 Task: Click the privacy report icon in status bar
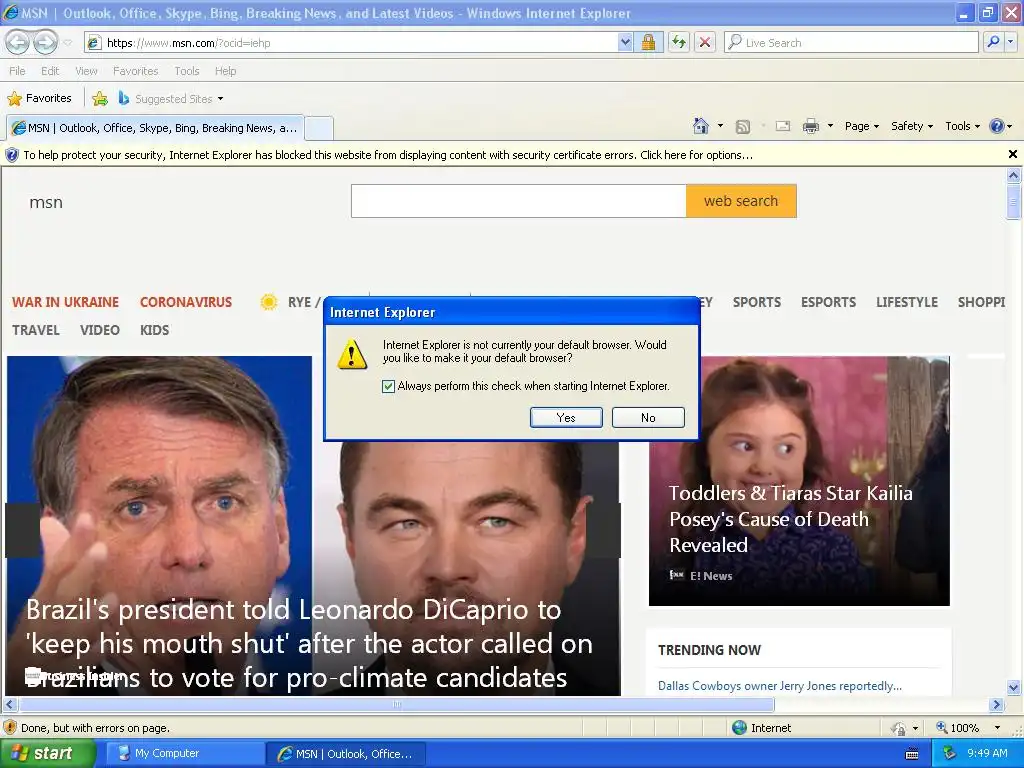(x=899, y=728)
